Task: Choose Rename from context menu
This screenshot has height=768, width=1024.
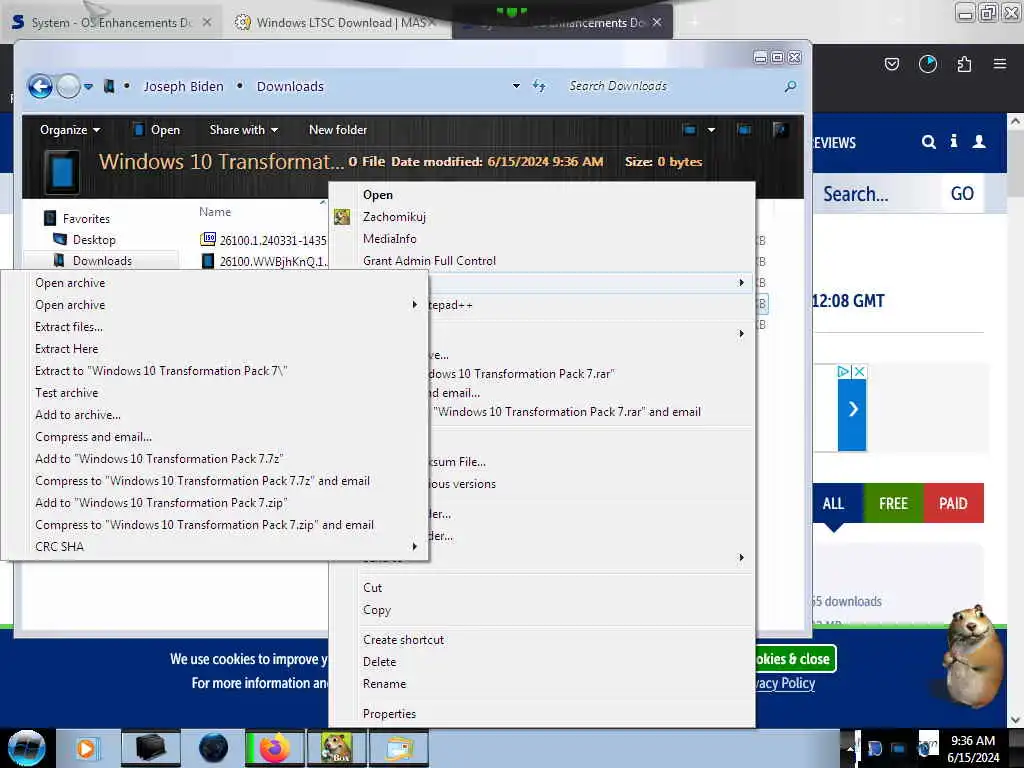Action: point(541,684)
